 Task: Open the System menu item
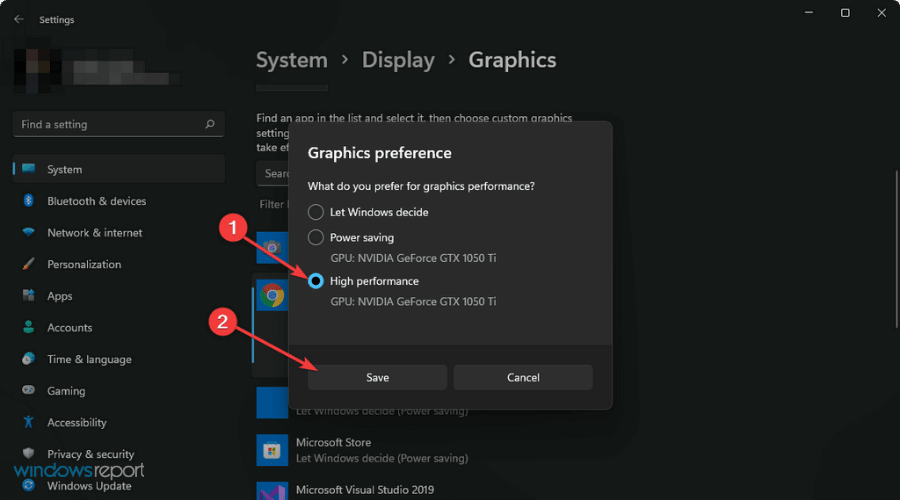click(119, 169)
